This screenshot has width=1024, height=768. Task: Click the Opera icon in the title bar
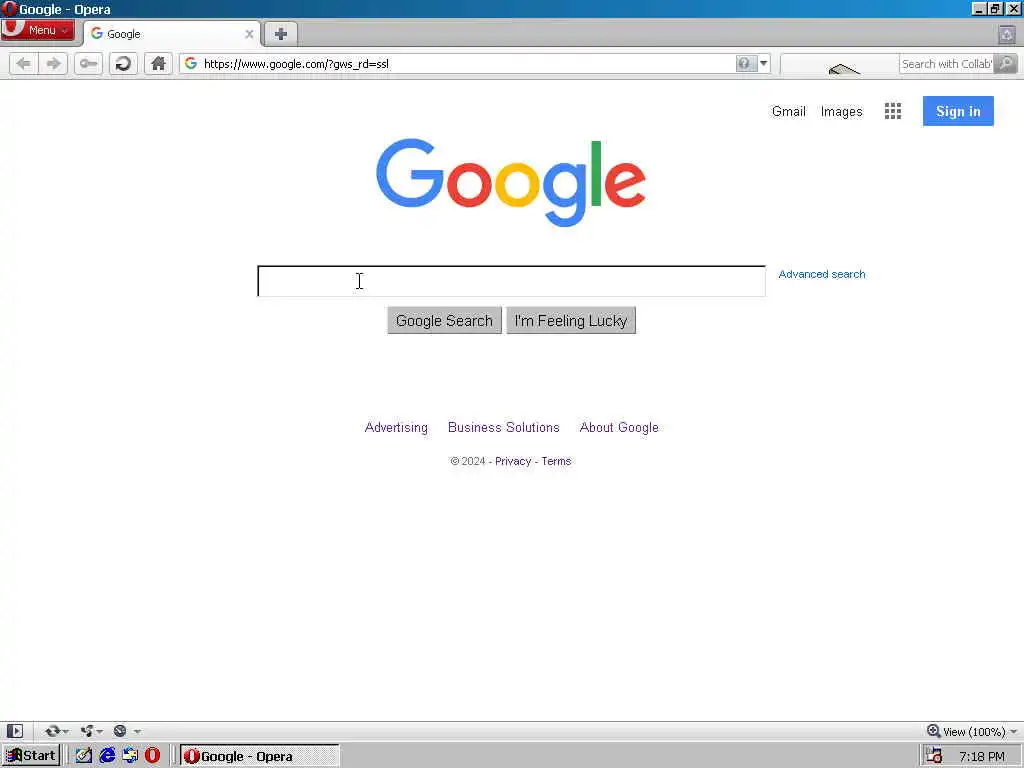click(9, 9)
